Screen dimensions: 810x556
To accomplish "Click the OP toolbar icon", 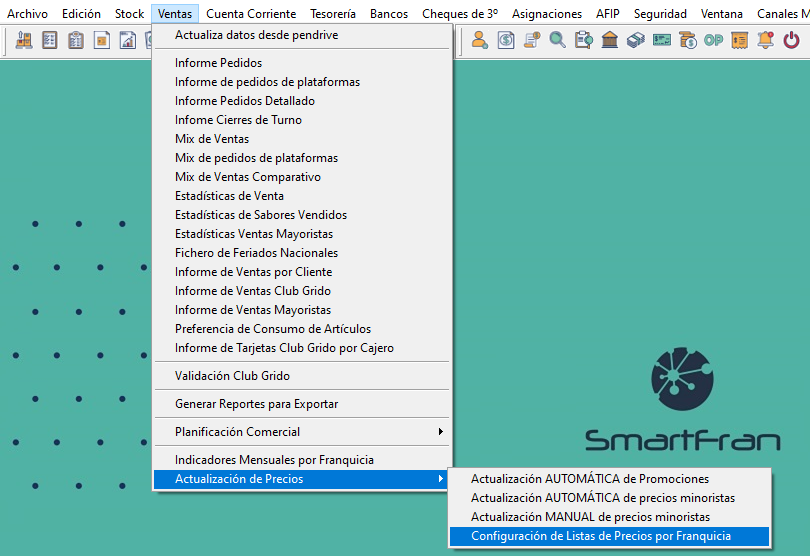I will click(713, 40).
